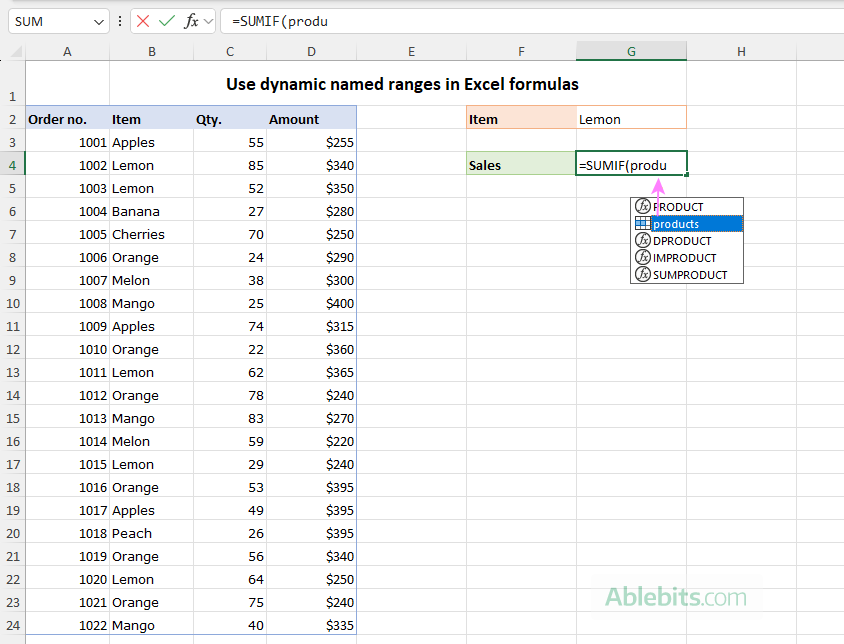844x644 pixels.
Task: Select the column G header
Action: tap(631, 49)
